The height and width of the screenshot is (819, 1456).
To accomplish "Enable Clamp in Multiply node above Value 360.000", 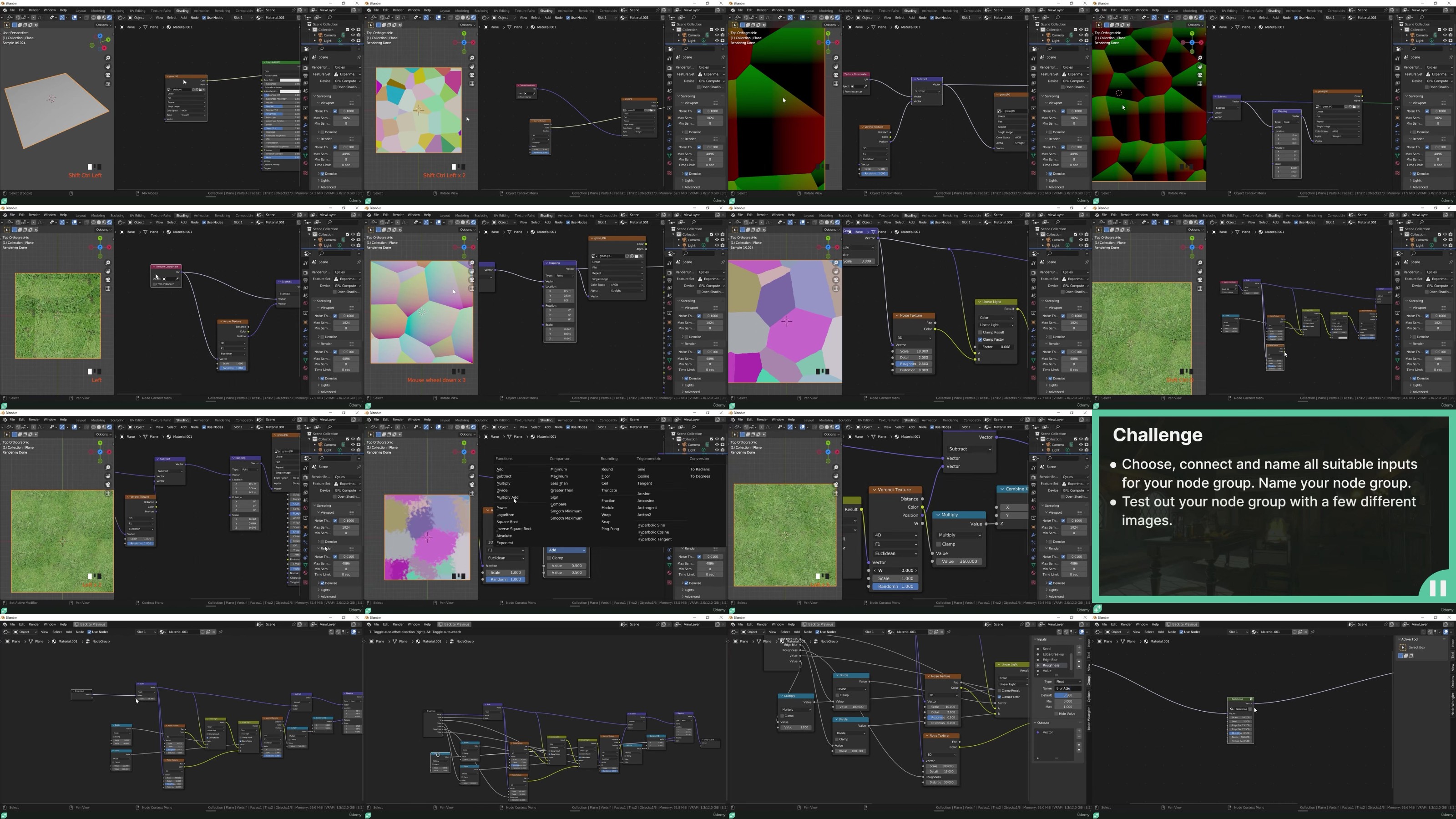I will [x=938, y=544].
